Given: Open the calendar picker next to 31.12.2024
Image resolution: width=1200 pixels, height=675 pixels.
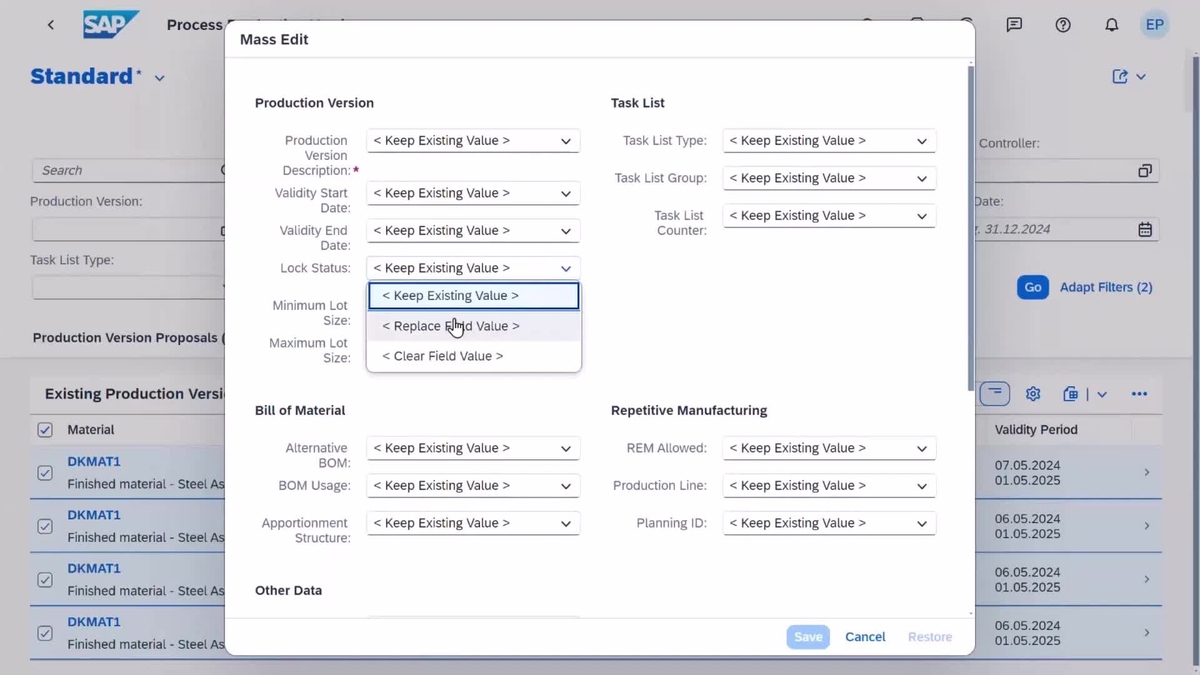Looking at the screenshot, I should pos(1144,229).
